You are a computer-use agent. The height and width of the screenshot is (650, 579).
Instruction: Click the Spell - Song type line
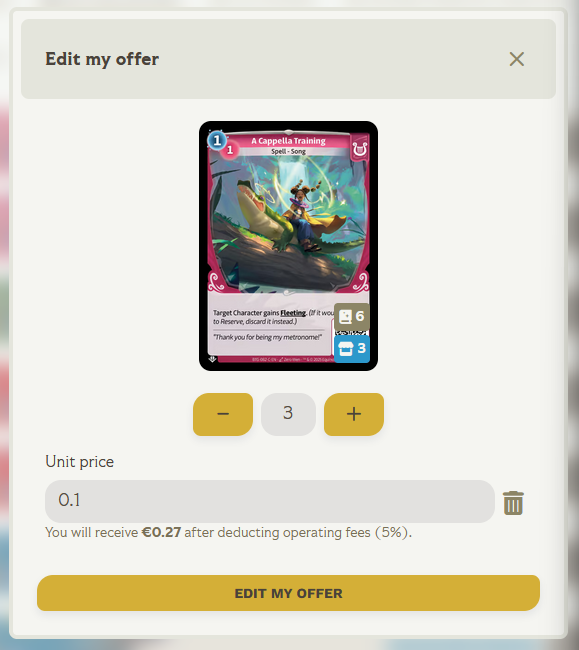point(288,151)
